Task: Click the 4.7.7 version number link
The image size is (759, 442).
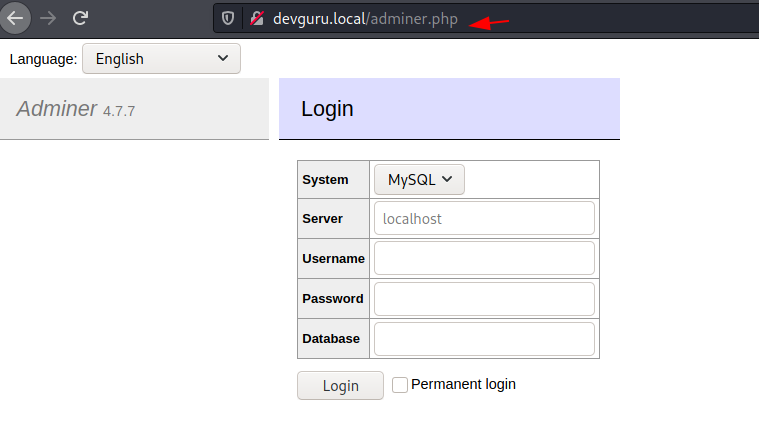Action: click(119, 111)
